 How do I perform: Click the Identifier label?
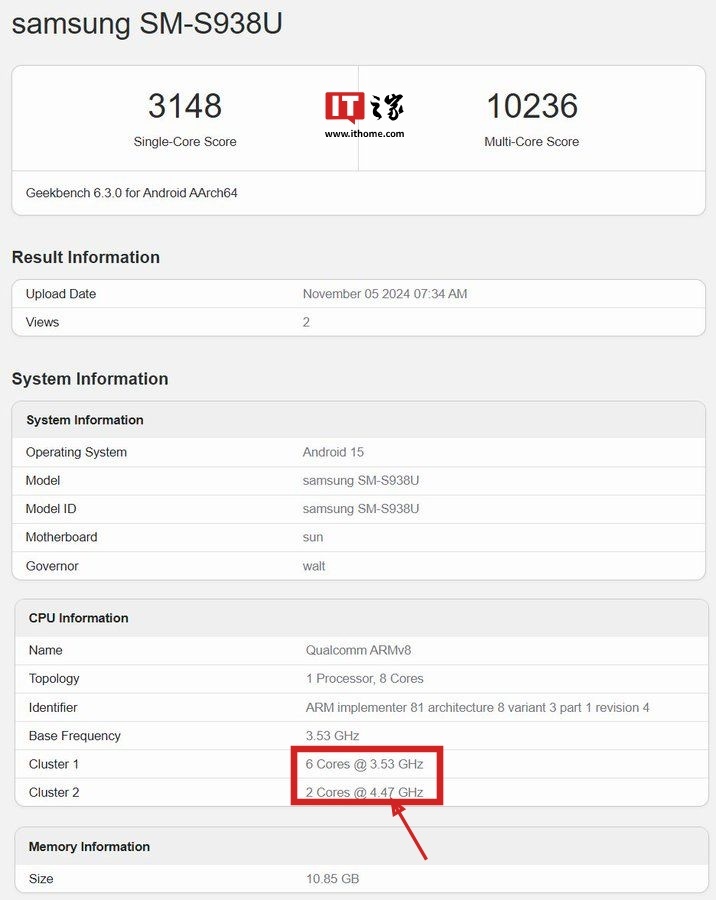coord(53,707)
